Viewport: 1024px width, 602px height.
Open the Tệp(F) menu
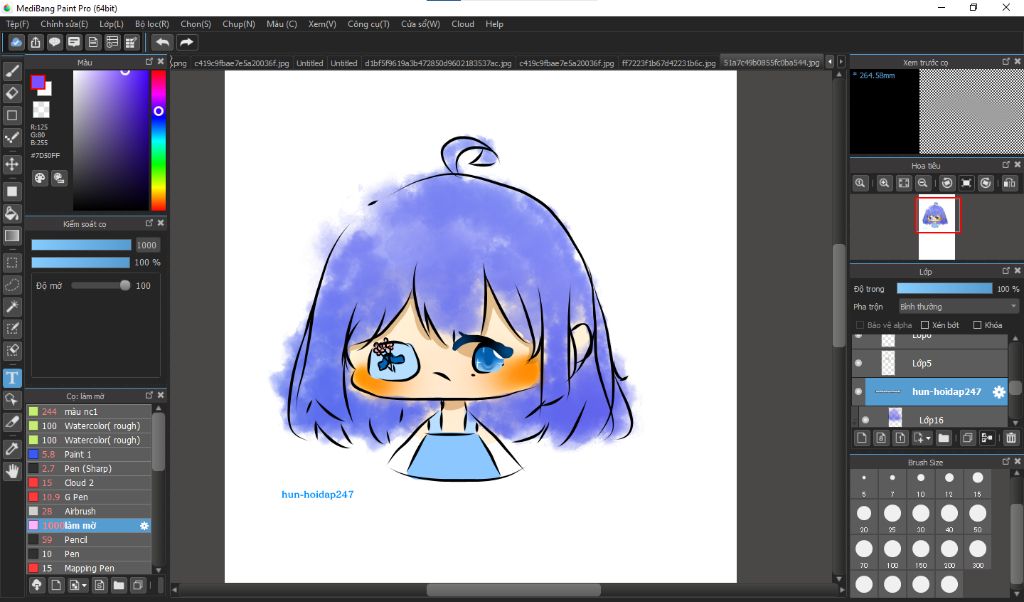[17, 24]
